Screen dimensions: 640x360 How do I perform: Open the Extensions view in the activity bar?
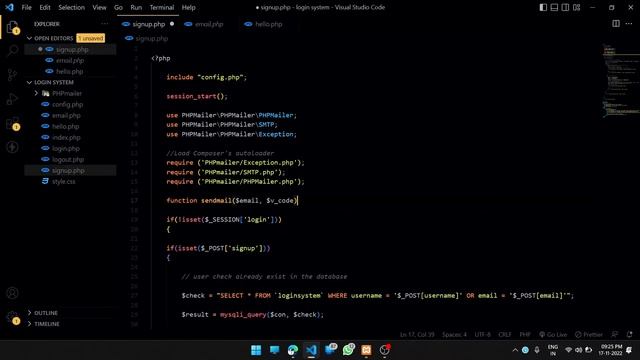[x=12, y=123]
